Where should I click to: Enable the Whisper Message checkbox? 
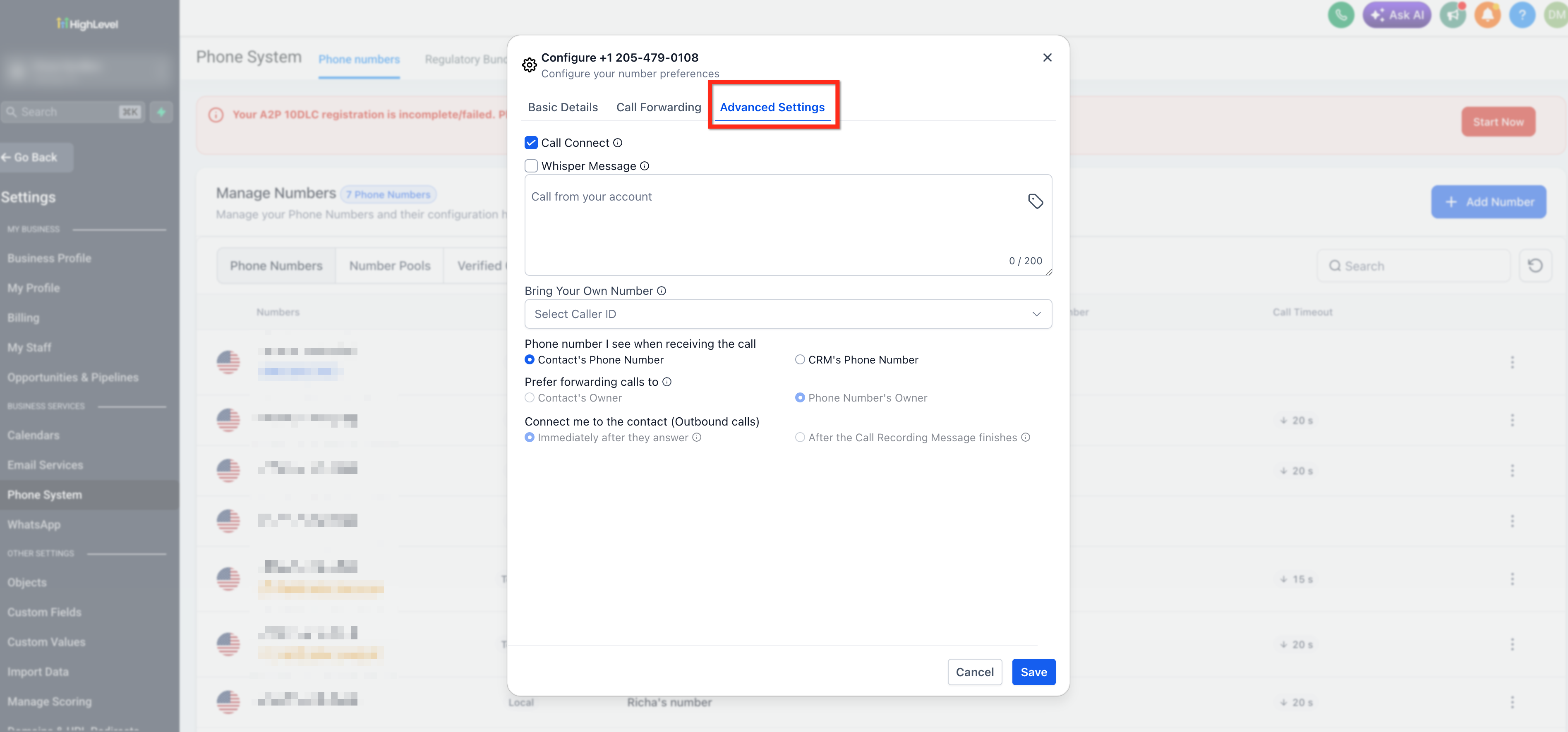531,166
